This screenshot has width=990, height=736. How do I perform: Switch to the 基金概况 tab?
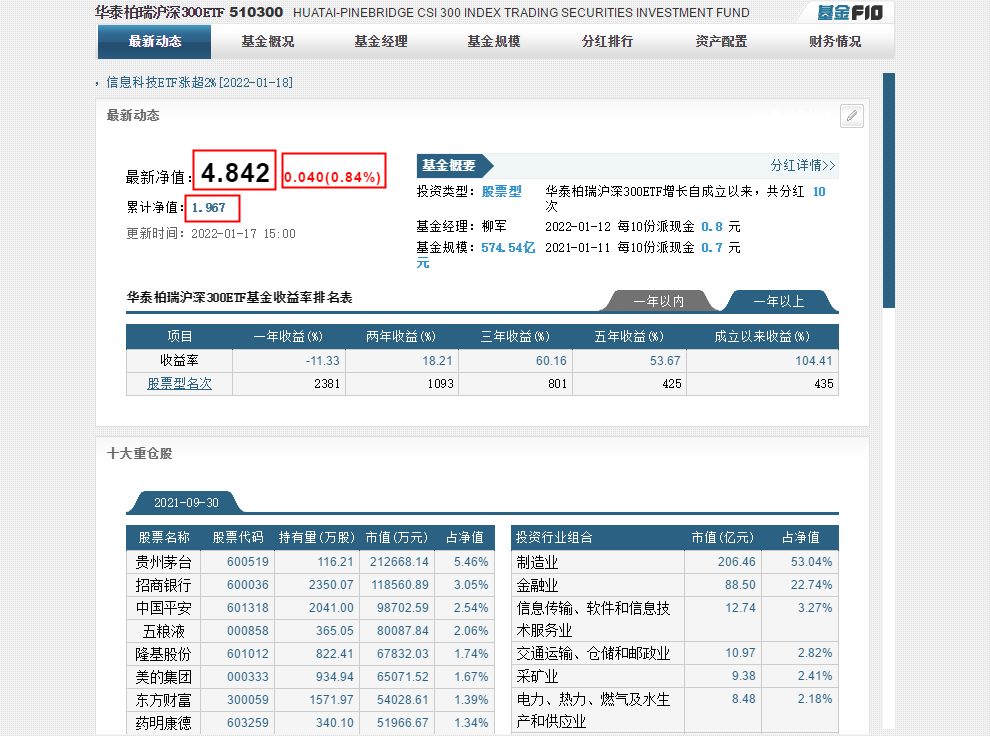pyautogui.click(x=268, y=43)
